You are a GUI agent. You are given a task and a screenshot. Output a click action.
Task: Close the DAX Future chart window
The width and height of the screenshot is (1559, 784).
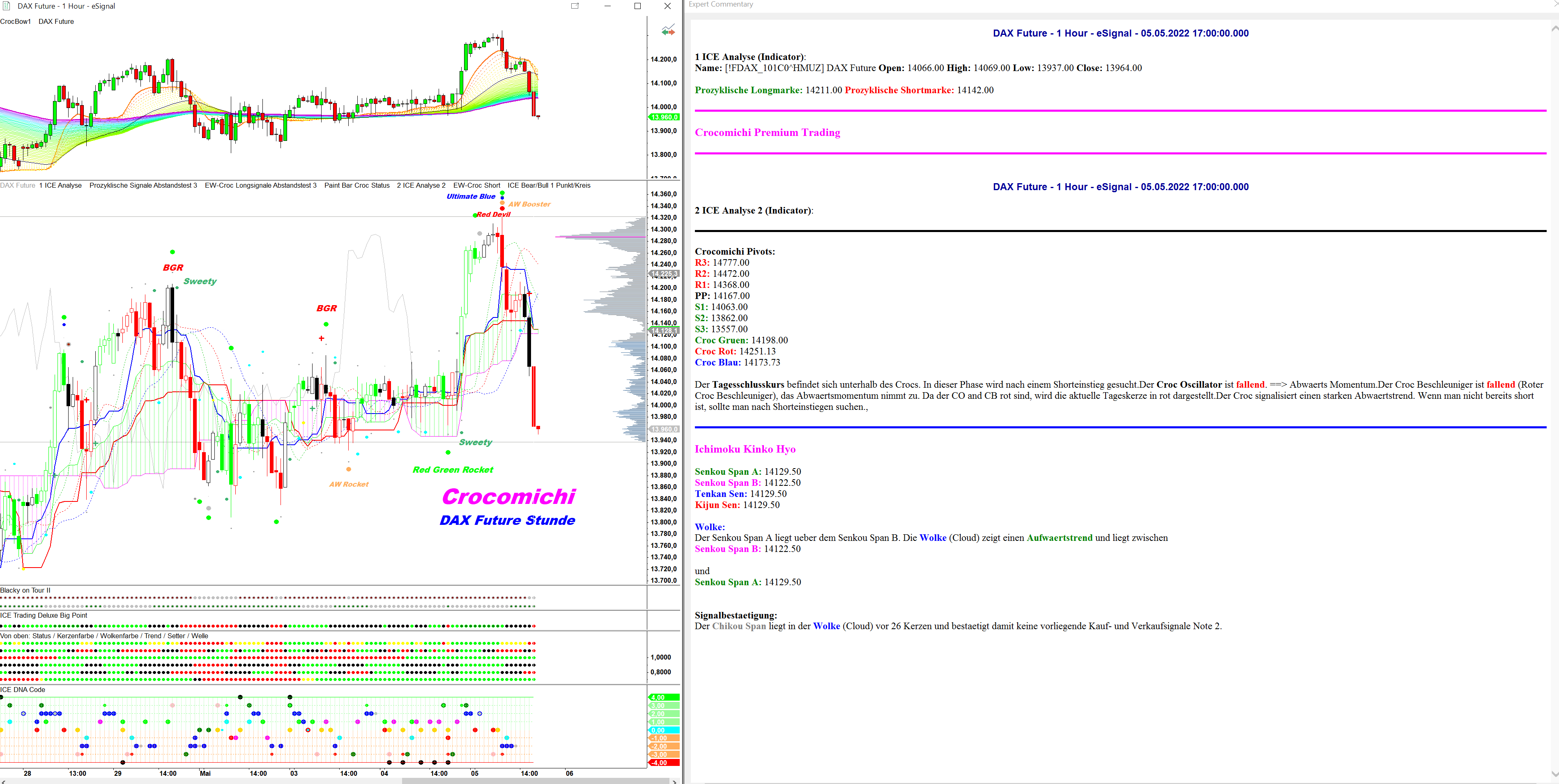tap(667, 6)
